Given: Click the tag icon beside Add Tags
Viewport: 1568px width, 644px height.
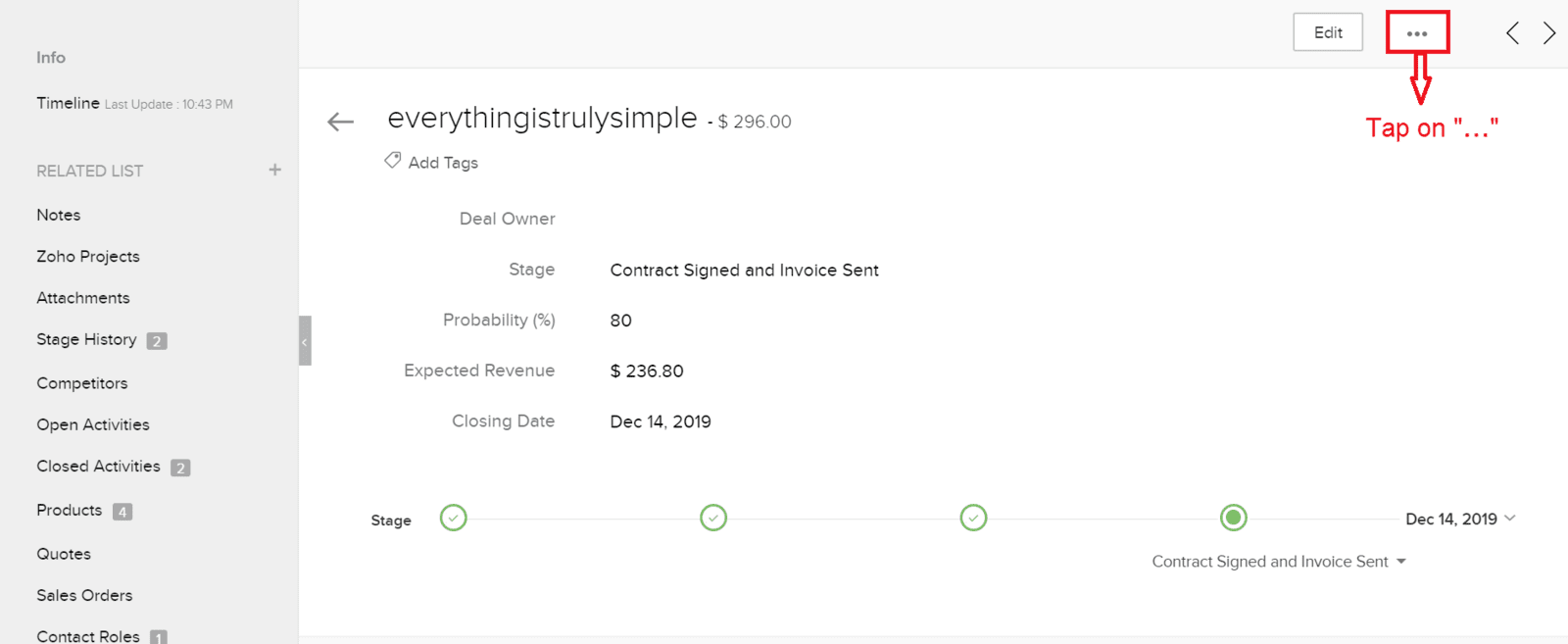Looking at the screenshot, I should coord(392,160).
